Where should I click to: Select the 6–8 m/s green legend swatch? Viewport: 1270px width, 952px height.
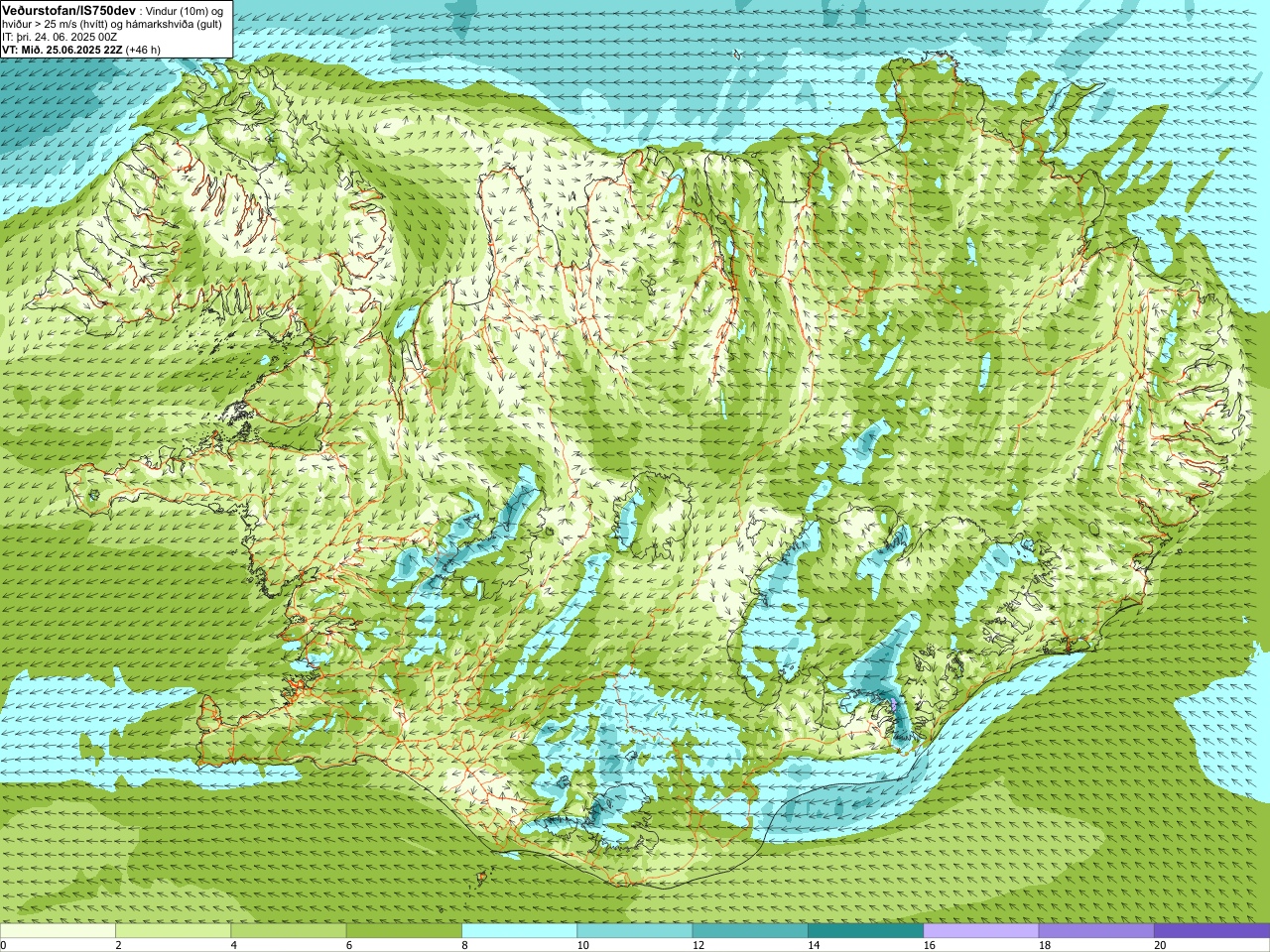click(404, 931)
